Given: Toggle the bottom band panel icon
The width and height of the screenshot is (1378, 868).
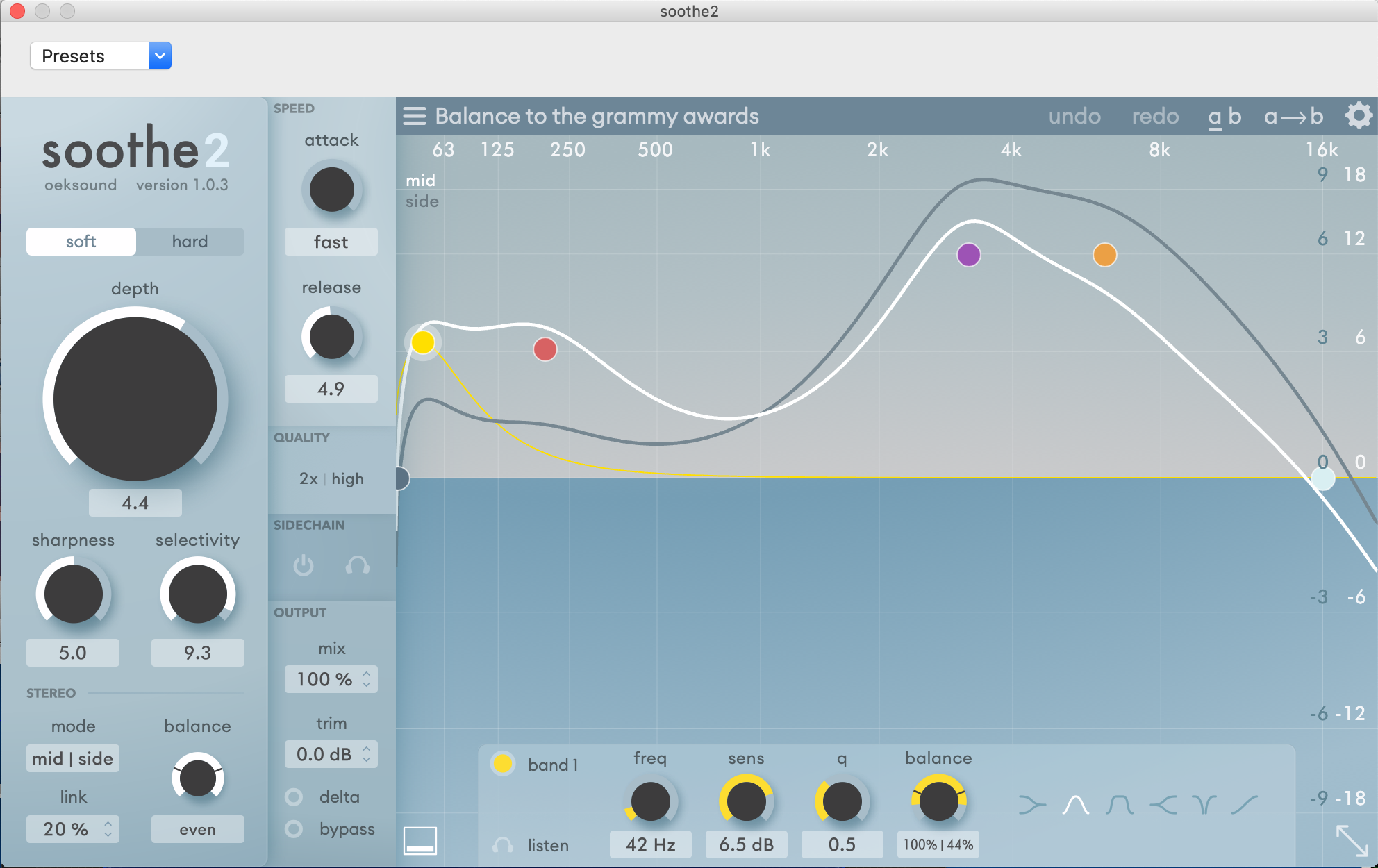Looking at the screenshot, I should (x=420, y=840).
